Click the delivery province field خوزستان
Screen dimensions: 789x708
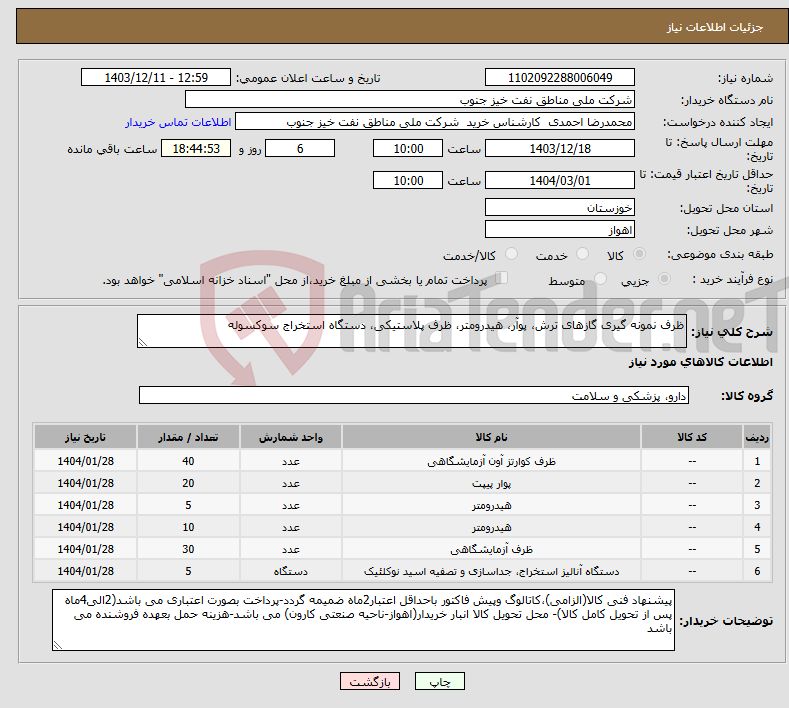pos(560,207)
